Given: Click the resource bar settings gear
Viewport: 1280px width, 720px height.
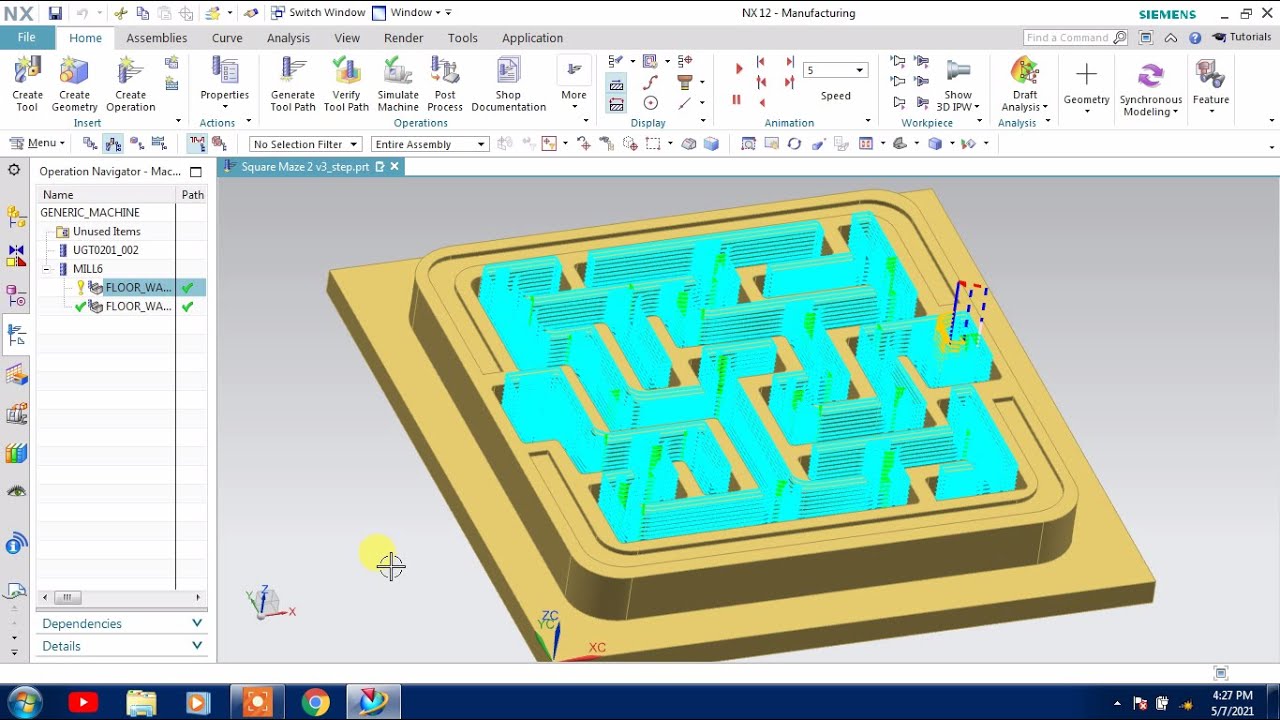Looking at the screenshot, I should [x=14, y=170].
